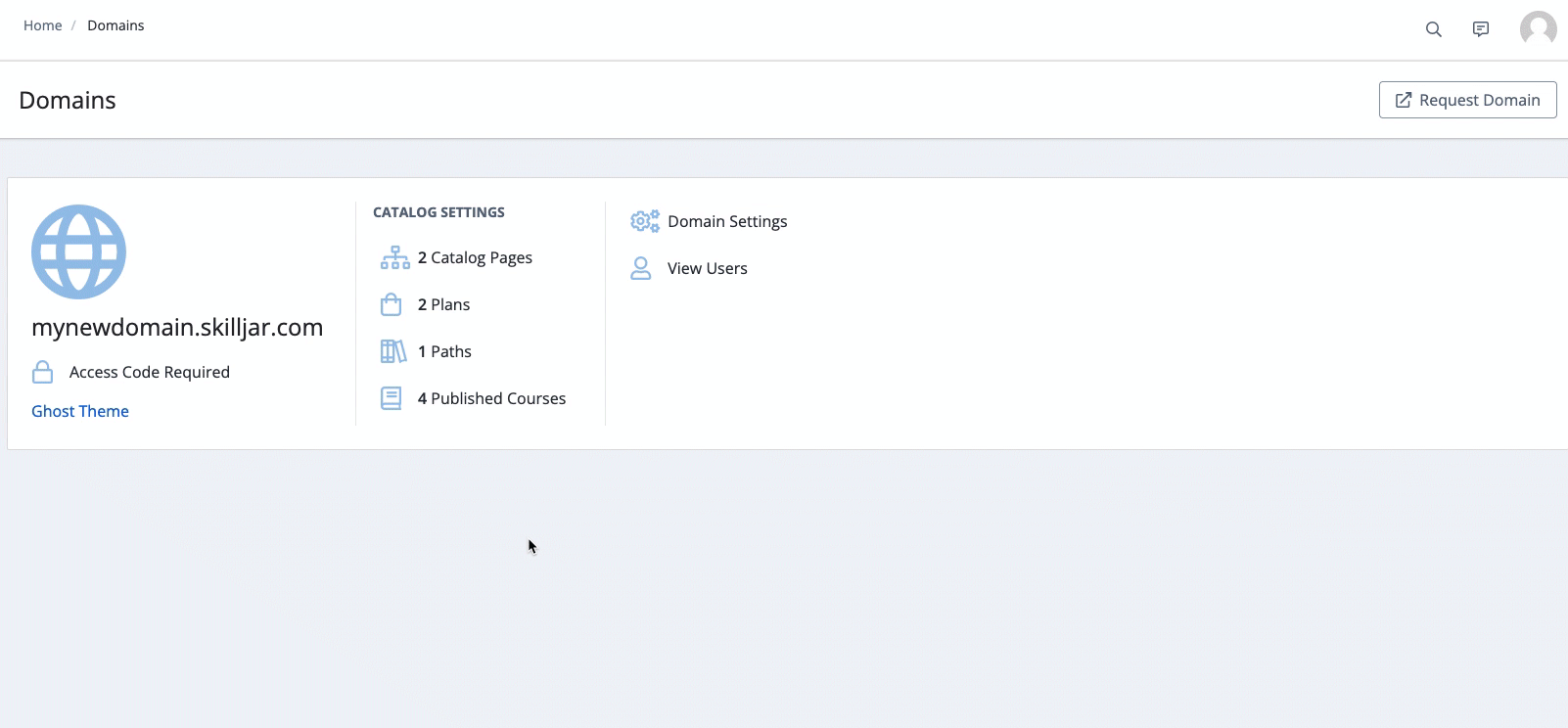Open the 2 Plans link
Screen dimensions: 1568x728
(x=443, y=304)
